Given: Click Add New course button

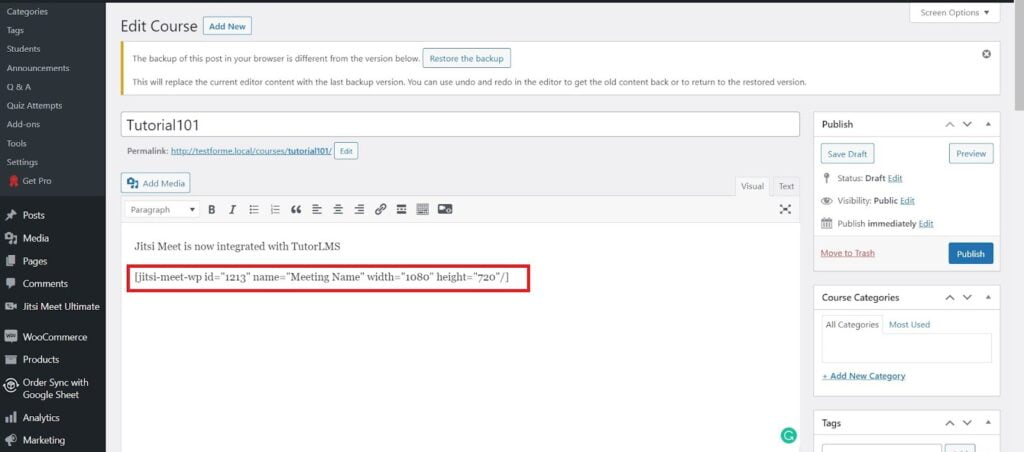Looking at the screenshot, I should click(227, 26).
